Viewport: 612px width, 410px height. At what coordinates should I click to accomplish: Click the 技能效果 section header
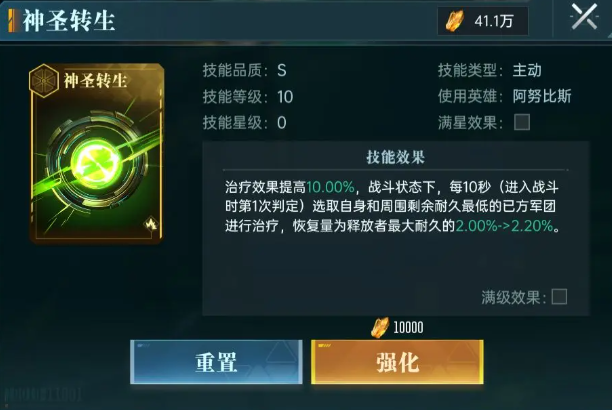pos(395,157)
